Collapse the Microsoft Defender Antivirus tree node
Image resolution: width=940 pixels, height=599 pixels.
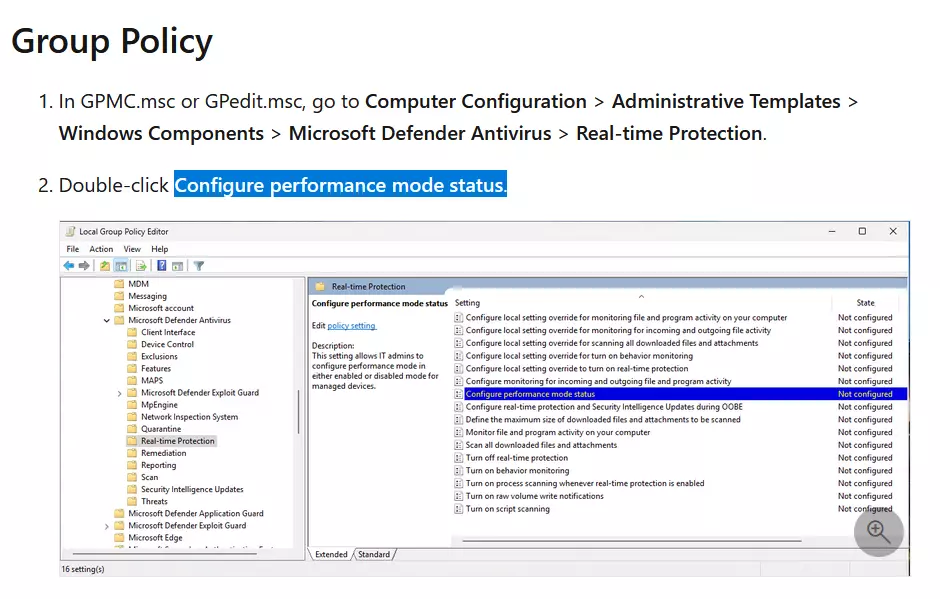(x=107, y=320)
